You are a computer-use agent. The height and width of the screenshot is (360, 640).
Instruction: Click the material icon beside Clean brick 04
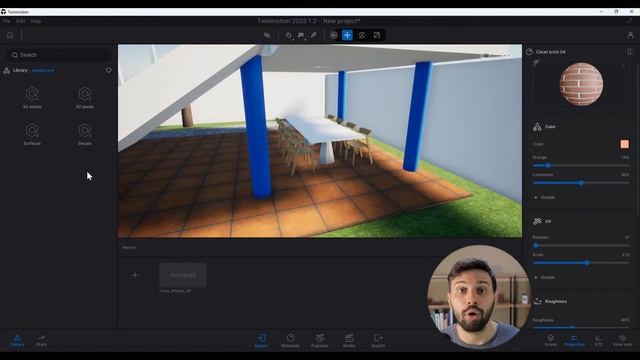tap(529, 52)
